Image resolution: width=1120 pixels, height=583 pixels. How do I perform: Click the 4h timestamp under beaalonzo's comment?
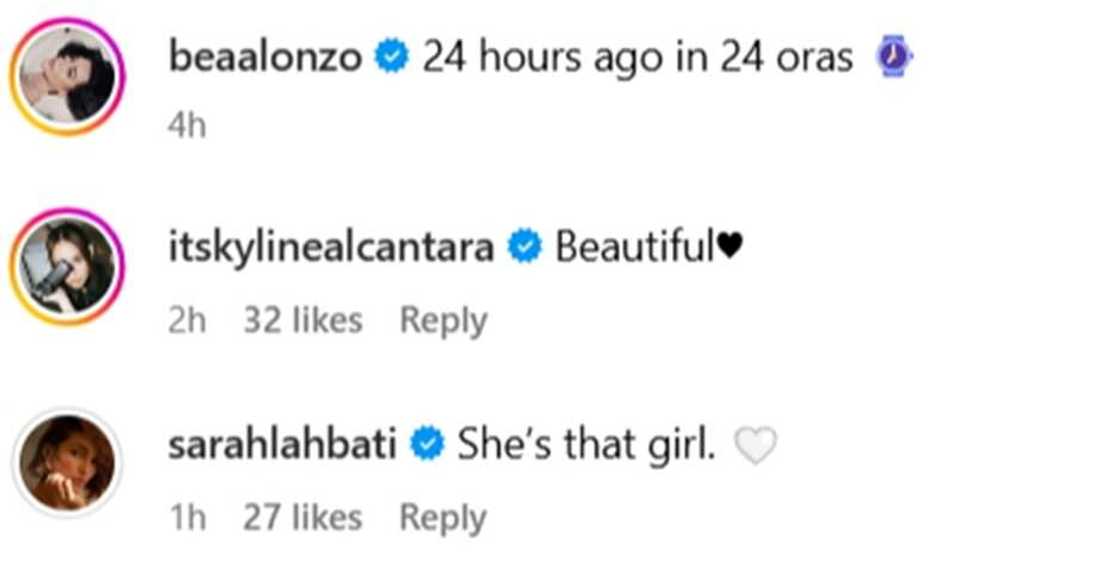186,127
